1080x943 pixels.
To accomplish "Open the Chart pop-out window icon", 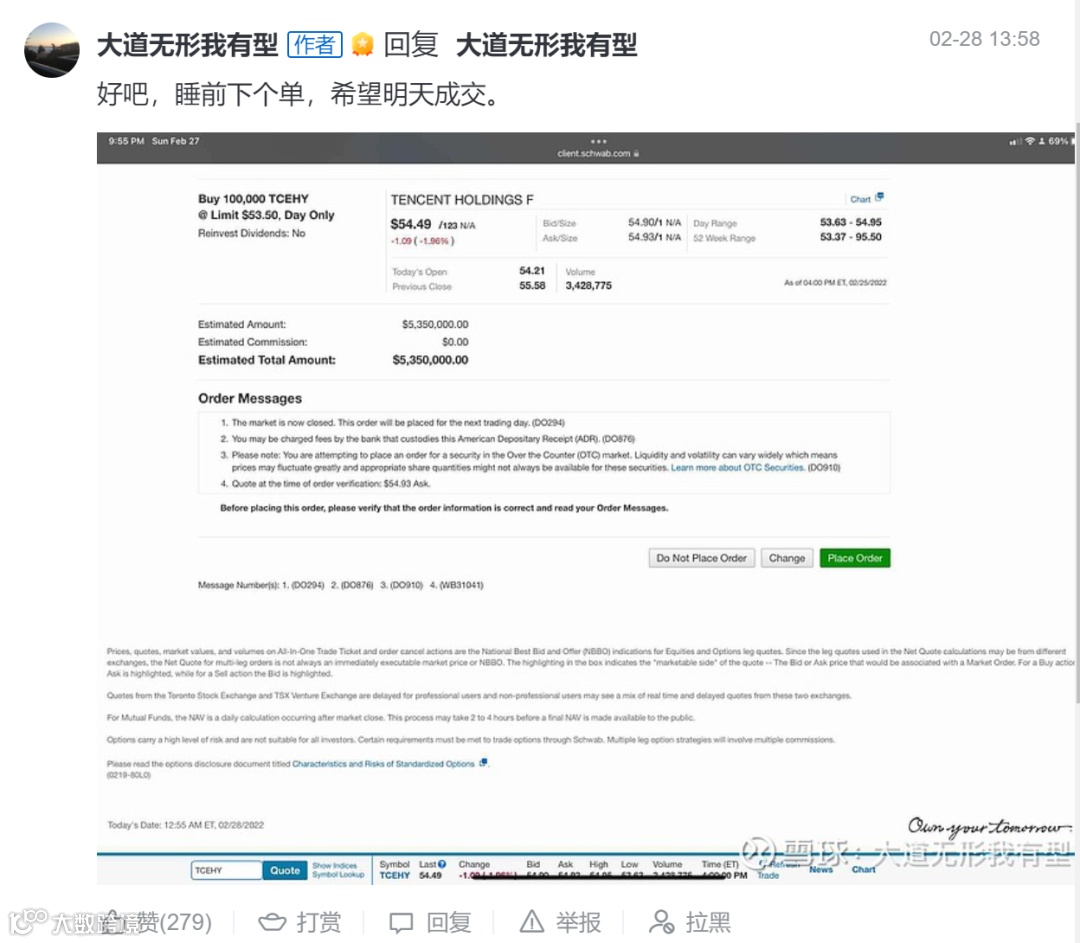I will (879, 197).
